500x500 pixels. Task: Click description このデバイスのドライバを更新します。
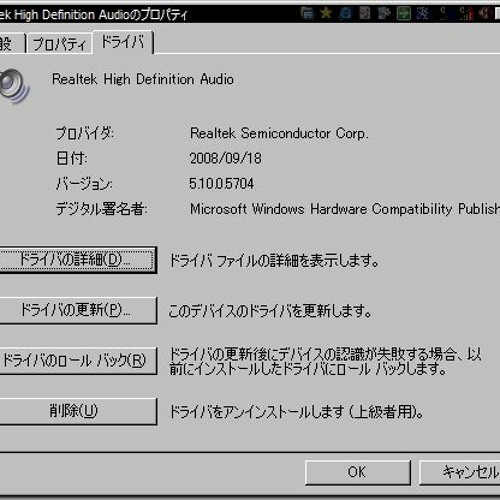270,311
